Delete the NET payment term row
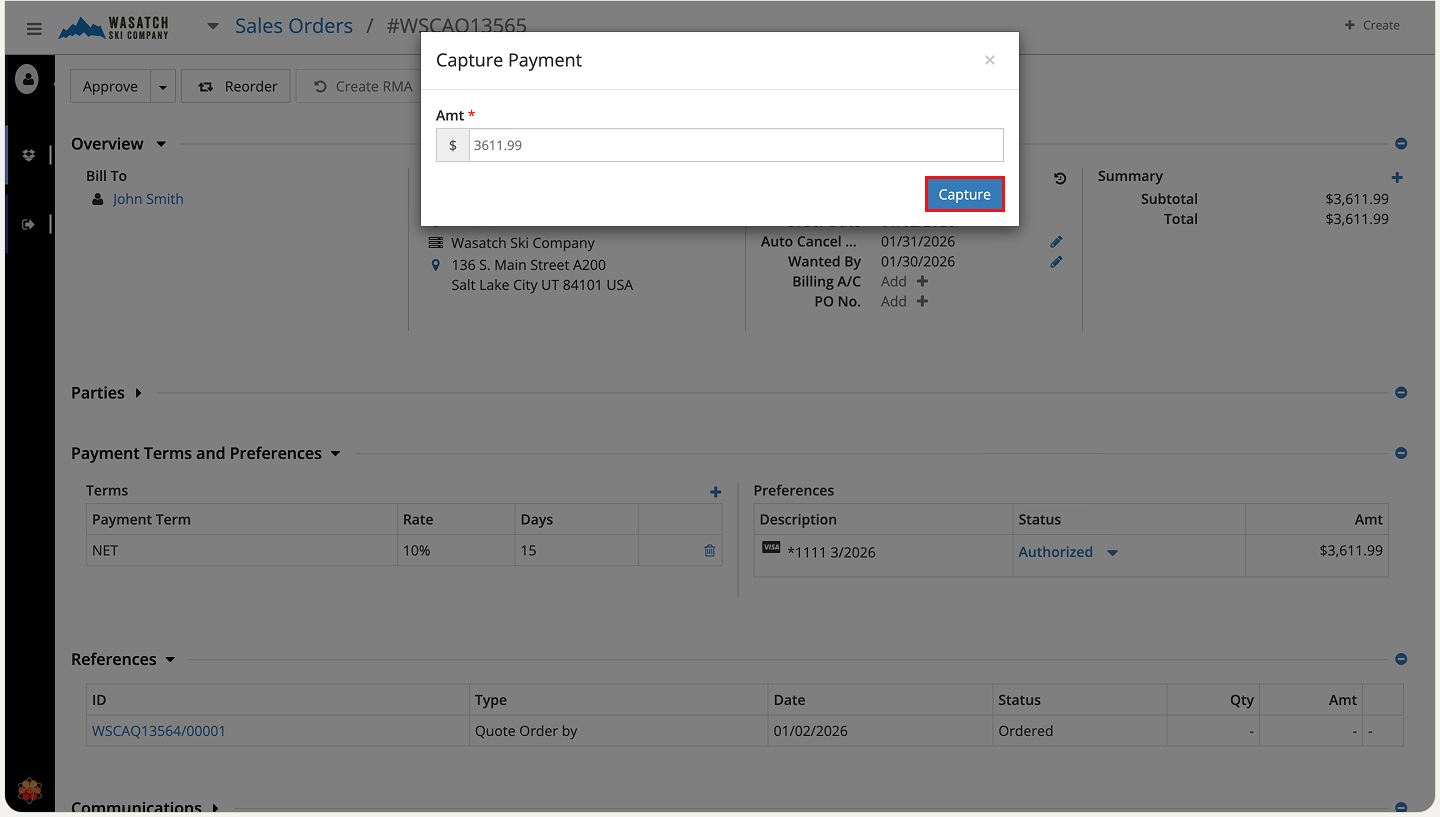Screen dimensions: 1440x817 click(x=709, y=550)
